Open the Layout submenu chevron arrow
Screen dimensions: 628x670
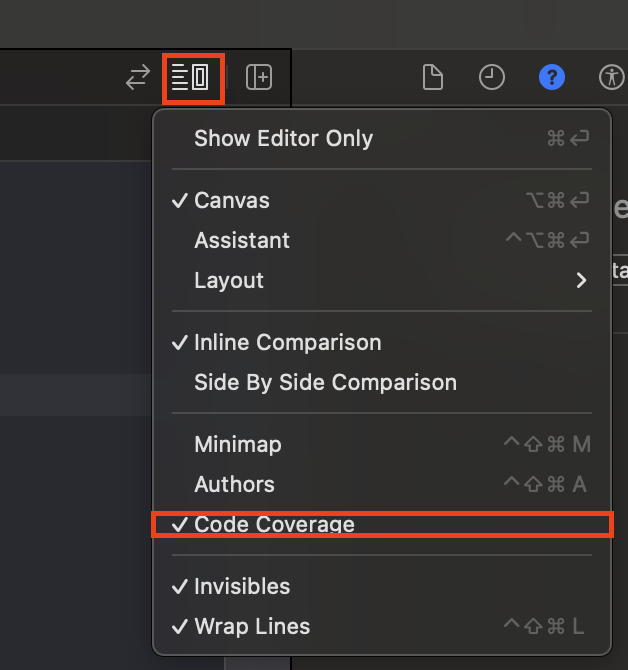[x=581, y=281]
